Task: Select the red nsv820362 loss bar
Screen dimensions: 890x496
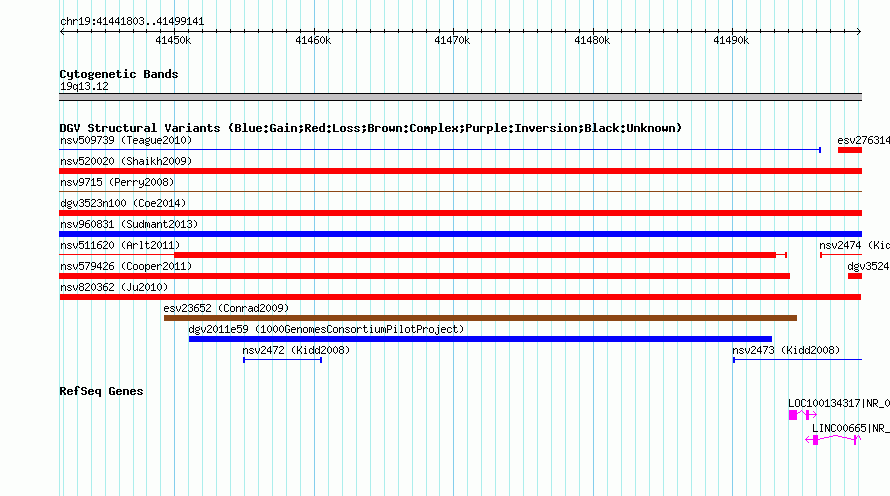Action: [x=460, y=297]
